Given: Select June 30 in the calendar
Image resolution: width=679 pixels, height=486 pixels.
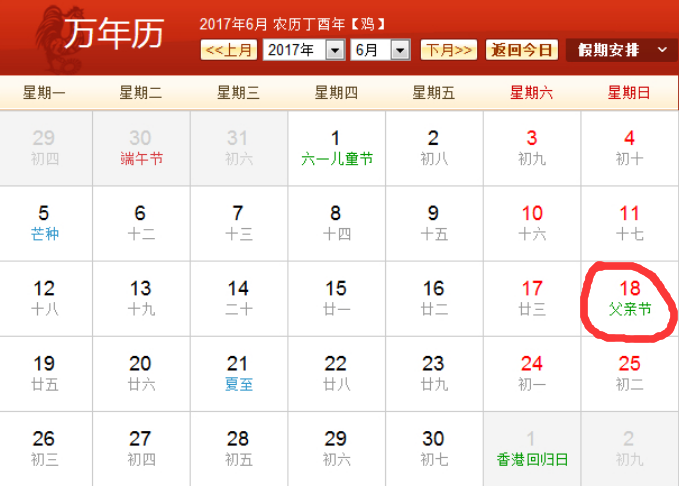Looking at the screenshot, I should 433,447.
